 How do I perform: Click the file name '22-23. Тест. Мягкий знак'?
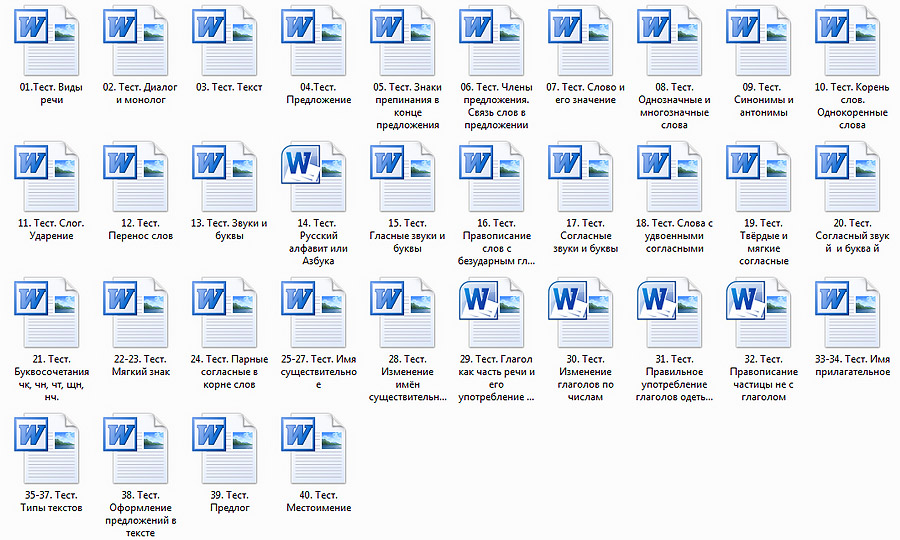pos(141,366)
